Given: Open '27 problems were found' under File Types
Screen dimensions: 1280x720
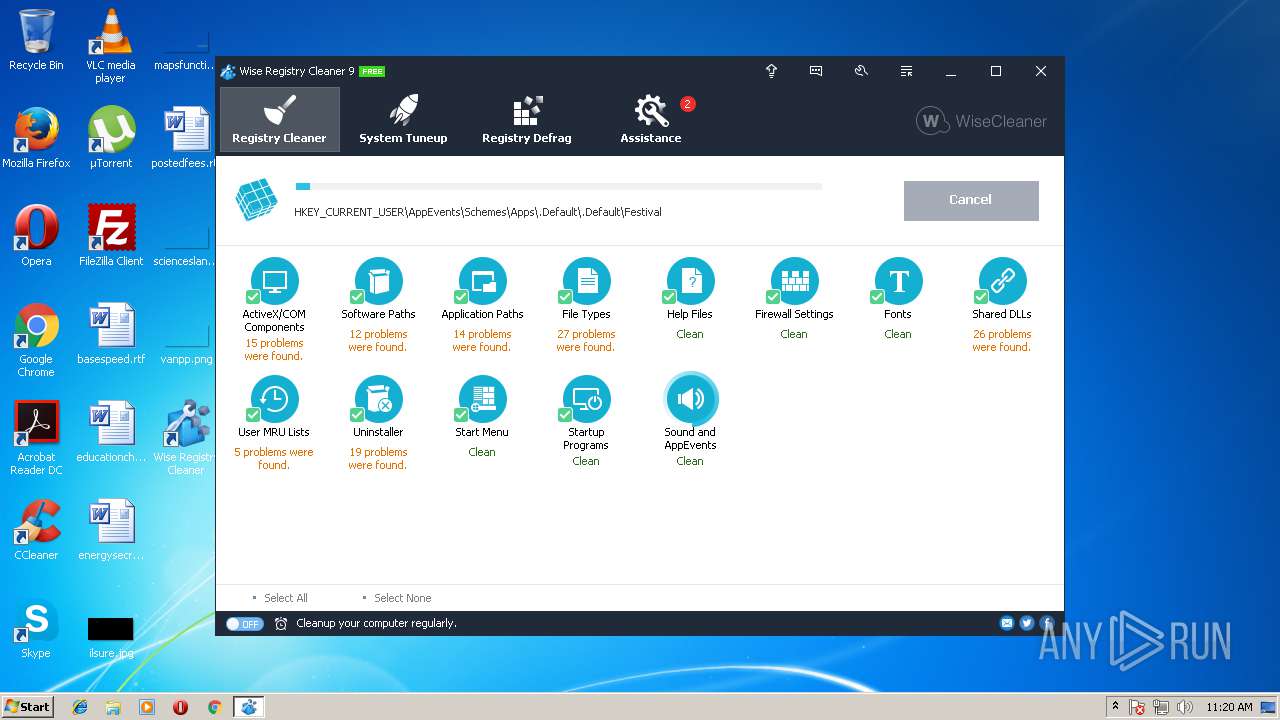Looking at the screenshot, I should point(586,341).
